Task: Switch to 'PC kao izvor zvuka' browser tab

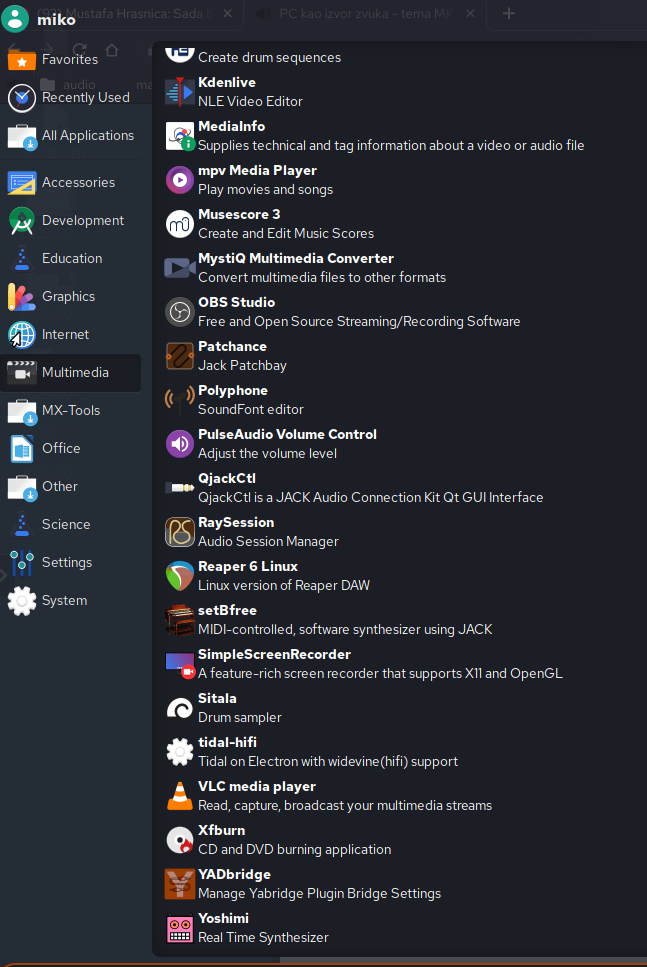Action: point(365,14)
